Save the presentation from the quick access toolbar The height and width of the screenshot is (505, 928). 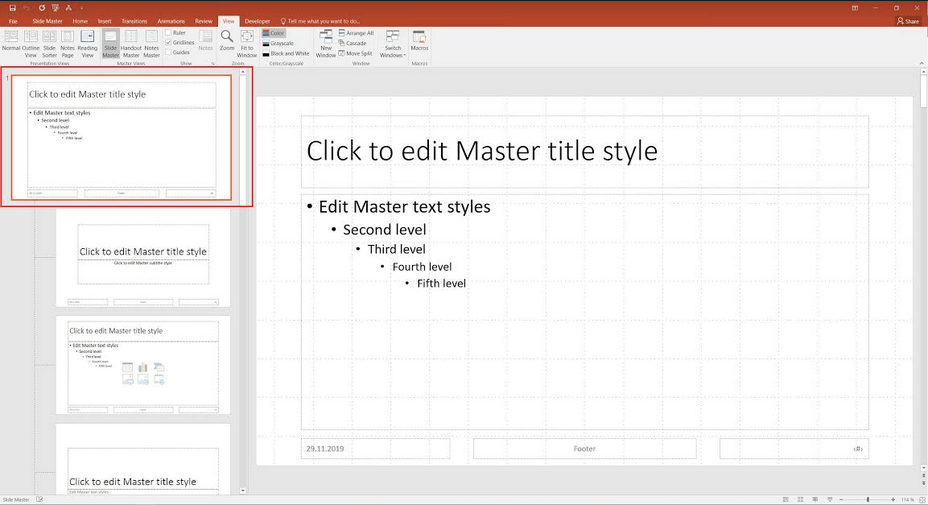coord(12,8)
